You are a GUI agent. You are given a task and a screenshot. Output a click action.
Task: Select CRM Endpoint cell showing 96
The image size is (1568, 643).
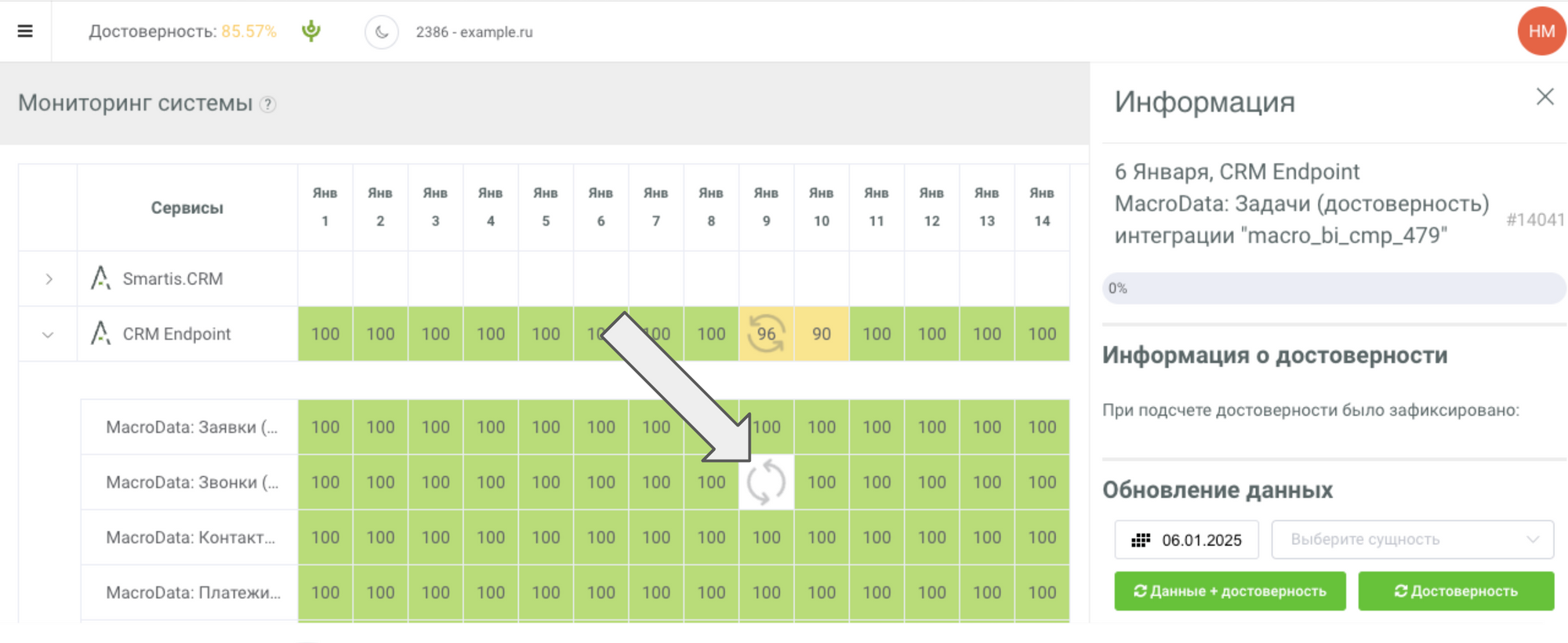(x=766, y=334)
